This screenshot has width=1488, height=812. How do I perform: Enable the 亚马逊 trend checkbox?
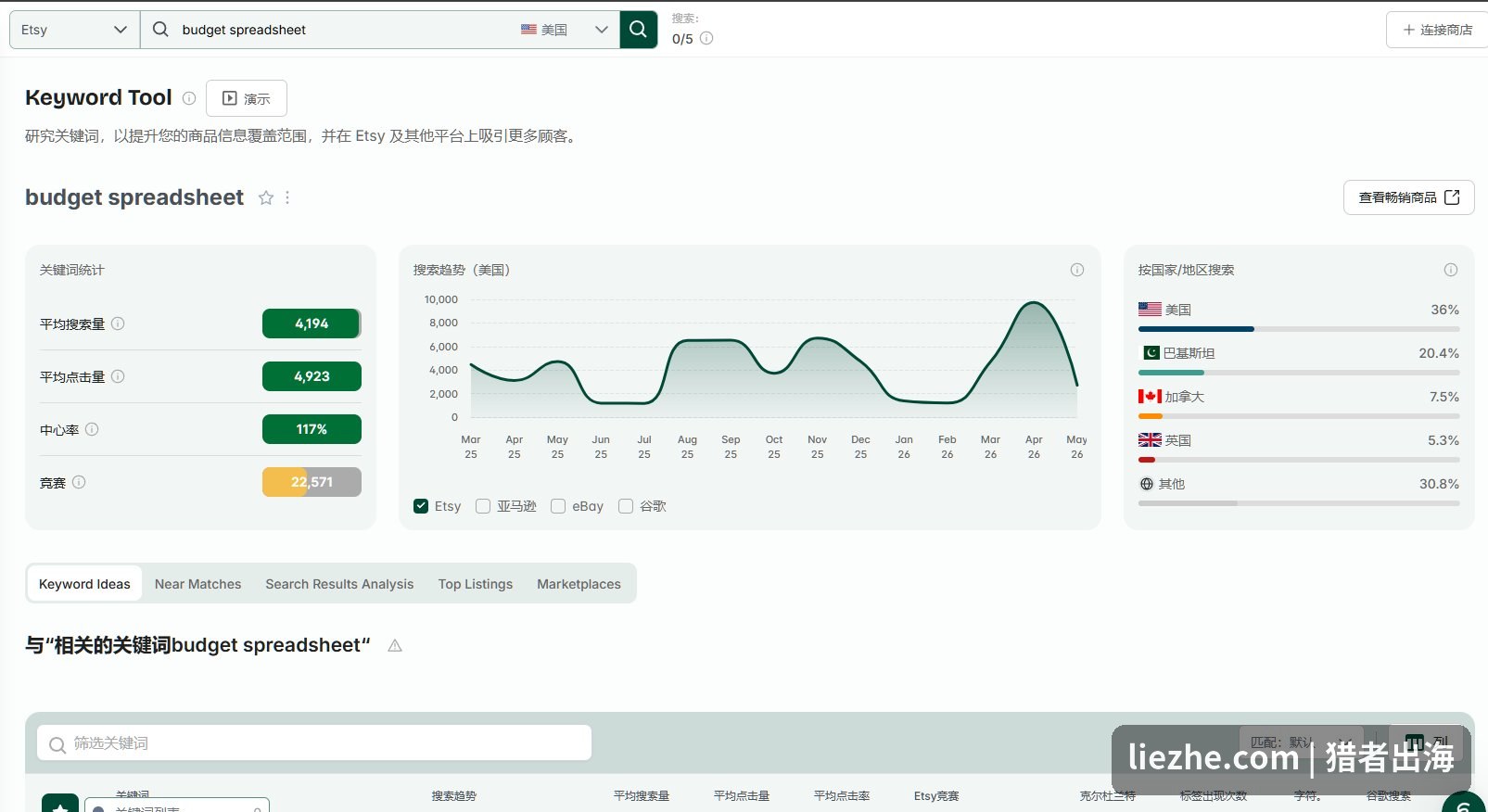[x=483, y=506]
